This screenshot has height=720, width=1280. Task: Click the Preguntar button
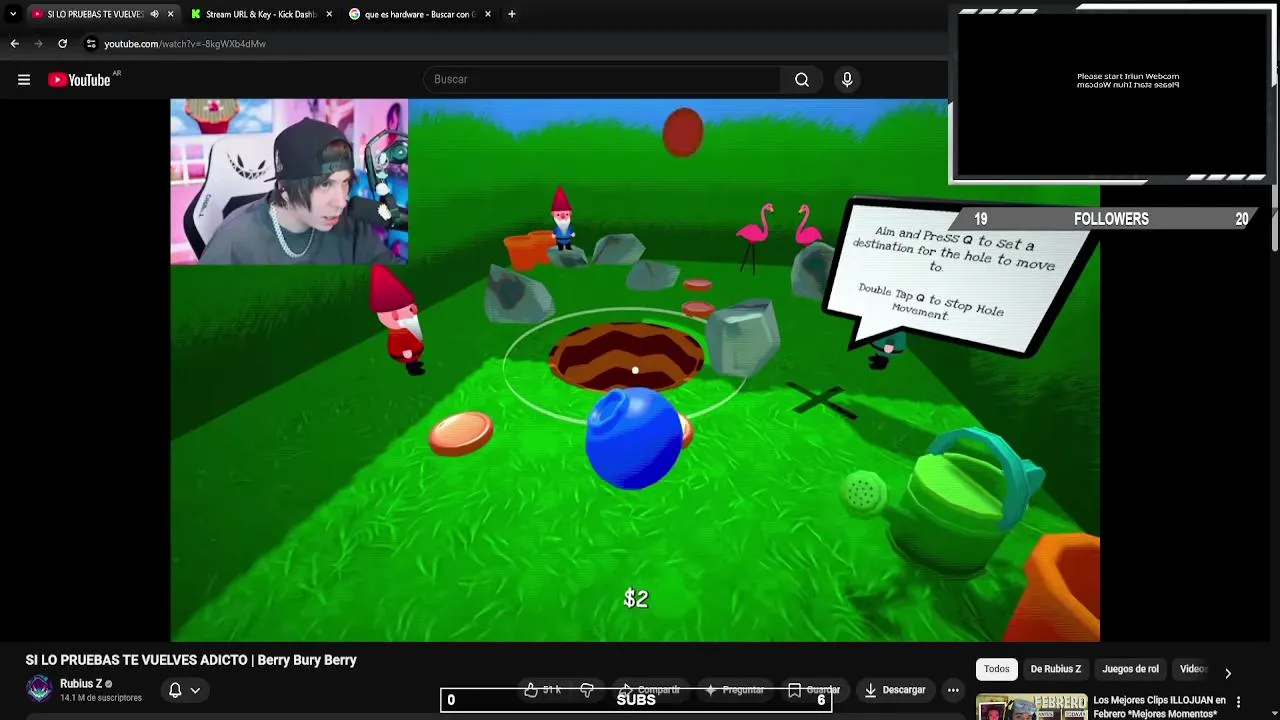734,690
